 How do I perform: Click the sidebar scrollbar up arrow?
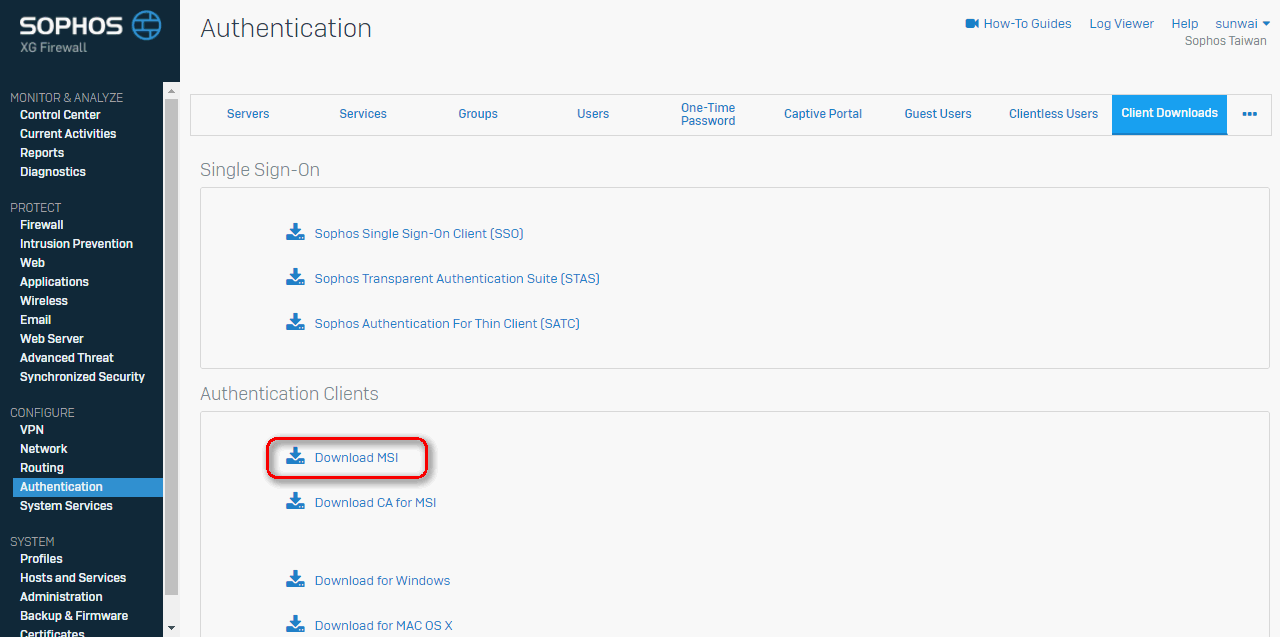pyautogui.click(x=171, y=89)
